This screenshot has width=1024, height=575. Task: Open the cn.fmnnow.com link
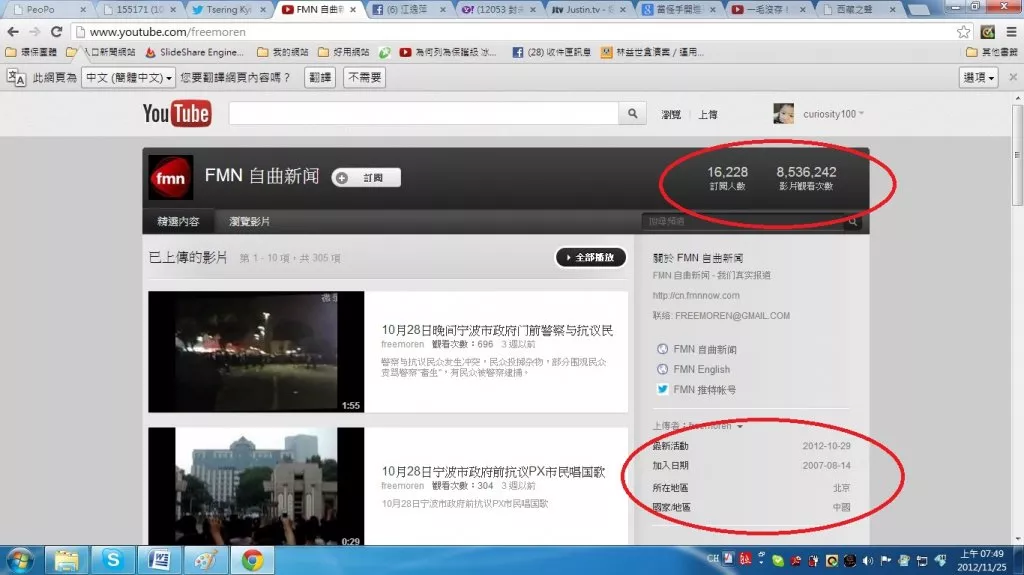point(696,295)
